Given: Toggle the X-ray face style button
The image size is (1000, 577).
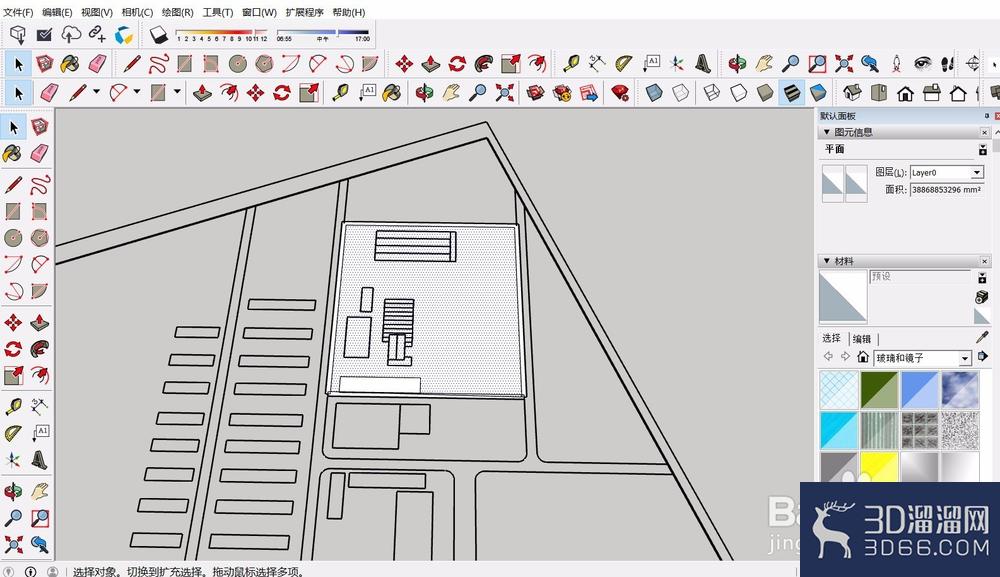Looking at the screenshot, I should point(654,93).
